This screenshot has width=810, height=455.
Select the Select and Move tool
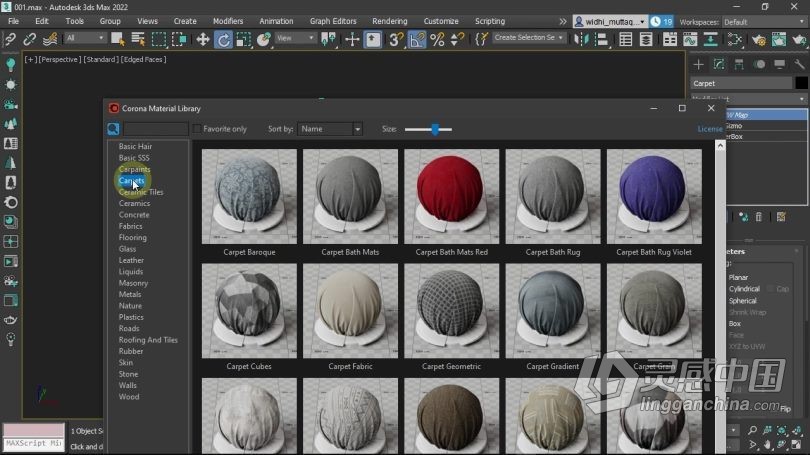click(202, 39)
